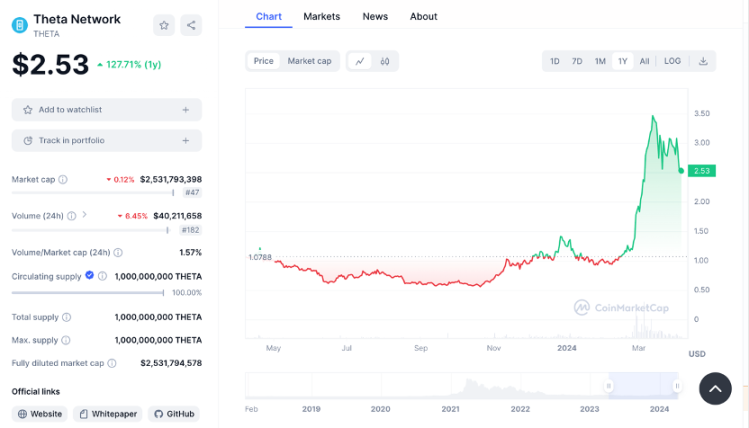The height and width of the screenshot is (428, 749).
Task: Open the Total supply info icon
Action: pyautogui.click(x=67, y=317)
